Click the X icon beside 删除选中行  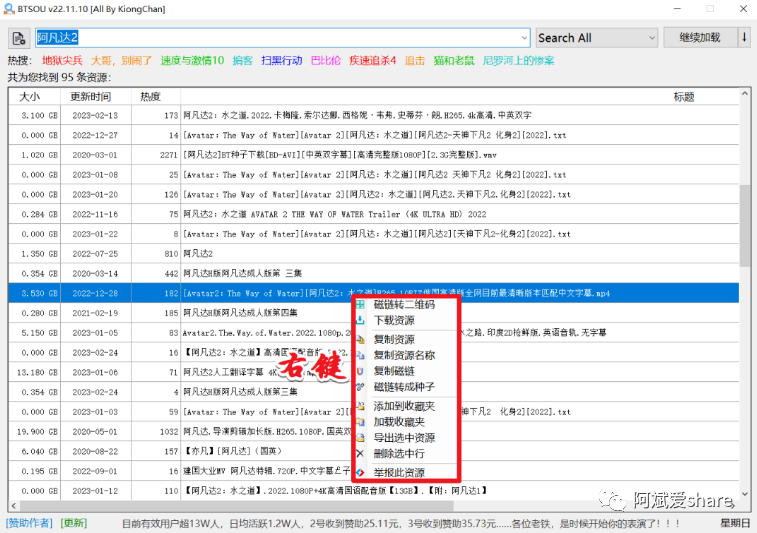click(360, 454)
